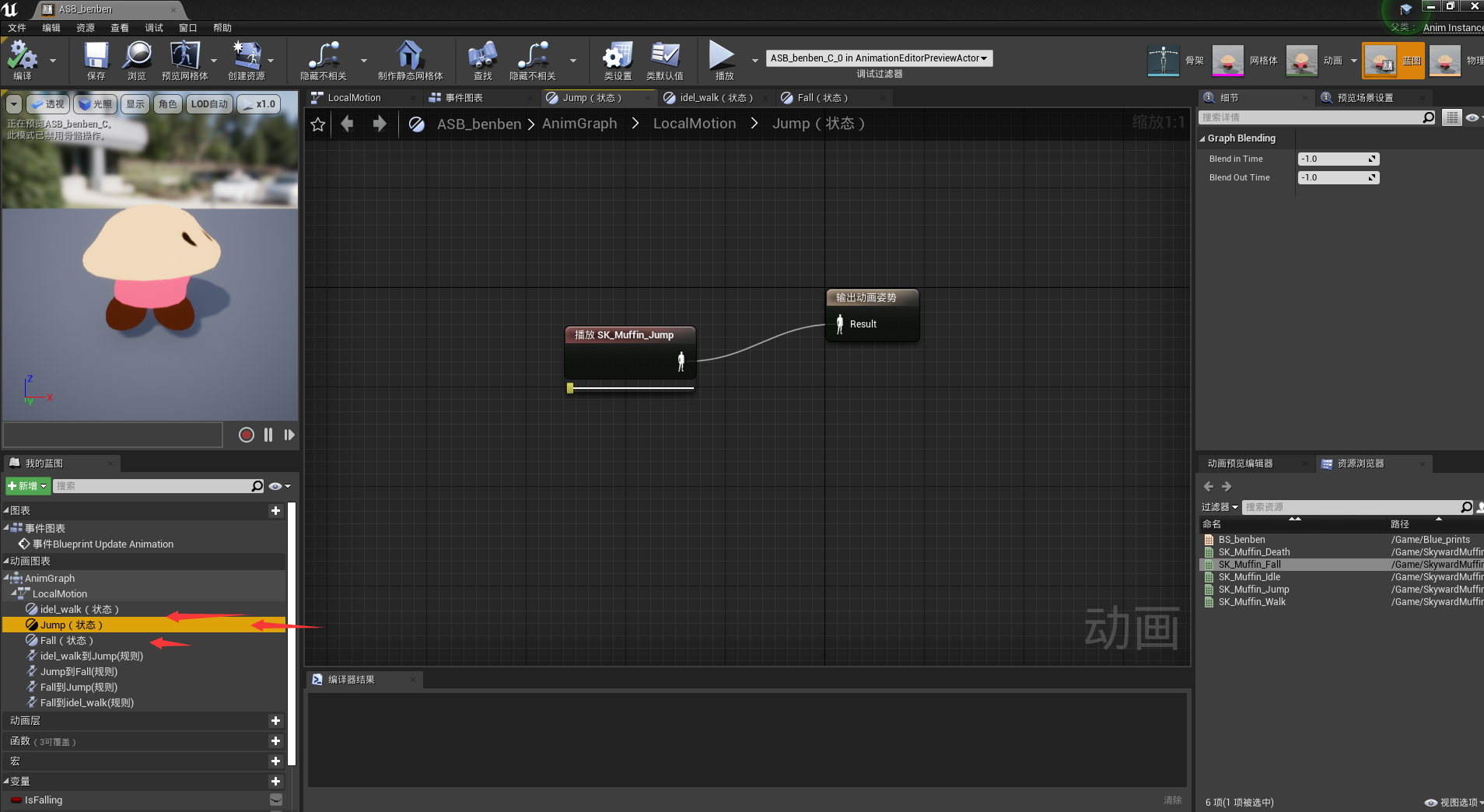Toggle the eye visibility options in My Blueprint
Image resolution: width=1484 pixels, height=812 pixels.
tap(276, 486)
